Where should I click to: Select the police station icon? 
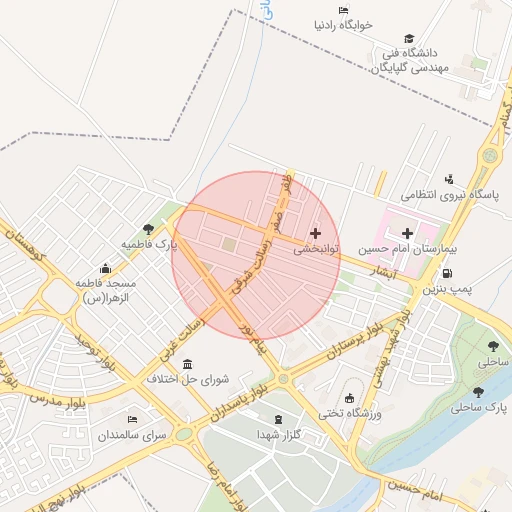[449, 180]
